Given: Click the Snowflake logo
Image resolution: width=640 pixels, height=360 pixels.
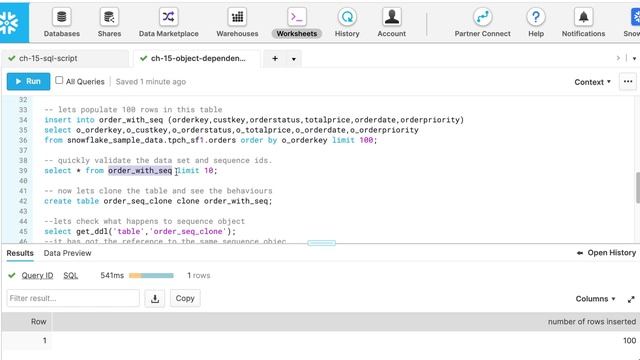Looking at the screenshot, I should [14, 22].
